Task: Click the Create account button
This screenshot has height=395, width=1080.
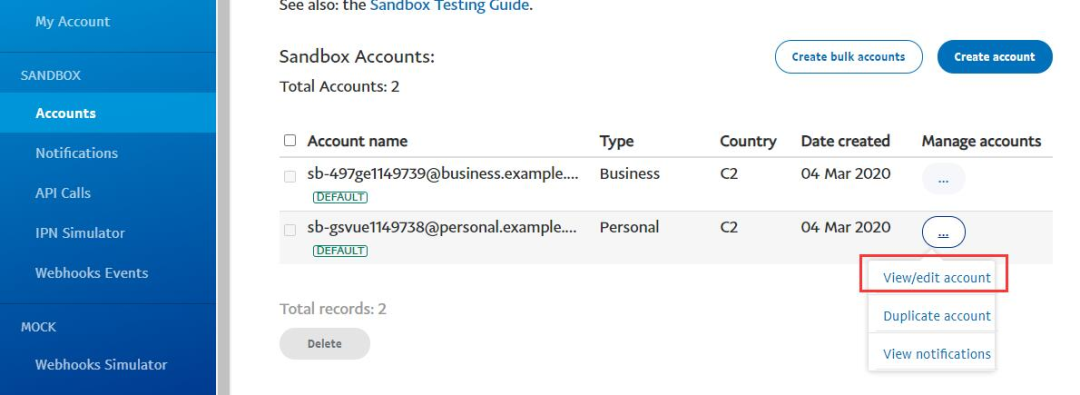Action: pyautogui.click(x=995, y=57)
